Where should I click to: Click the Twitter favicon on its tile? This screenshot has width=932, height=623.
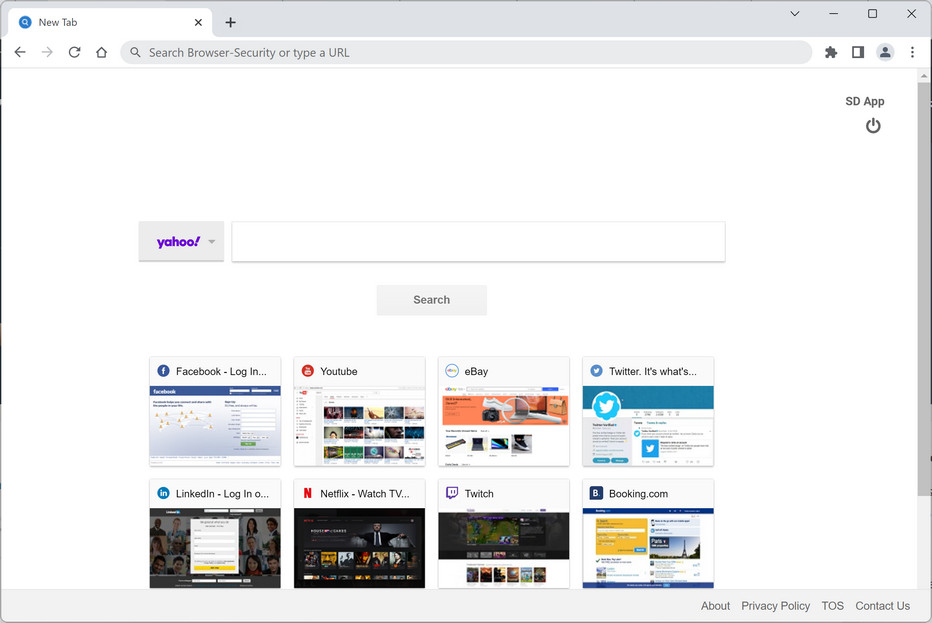point(596,371)
